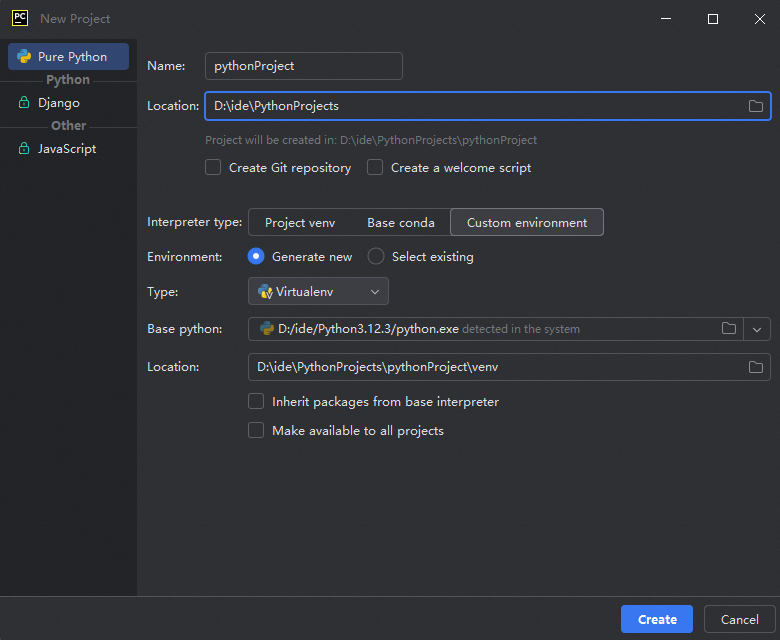Image resolution: width=780 pixels, height=640 pixels.
Task: Switch to Base conda interpreter type
Action: coord(400,222)
